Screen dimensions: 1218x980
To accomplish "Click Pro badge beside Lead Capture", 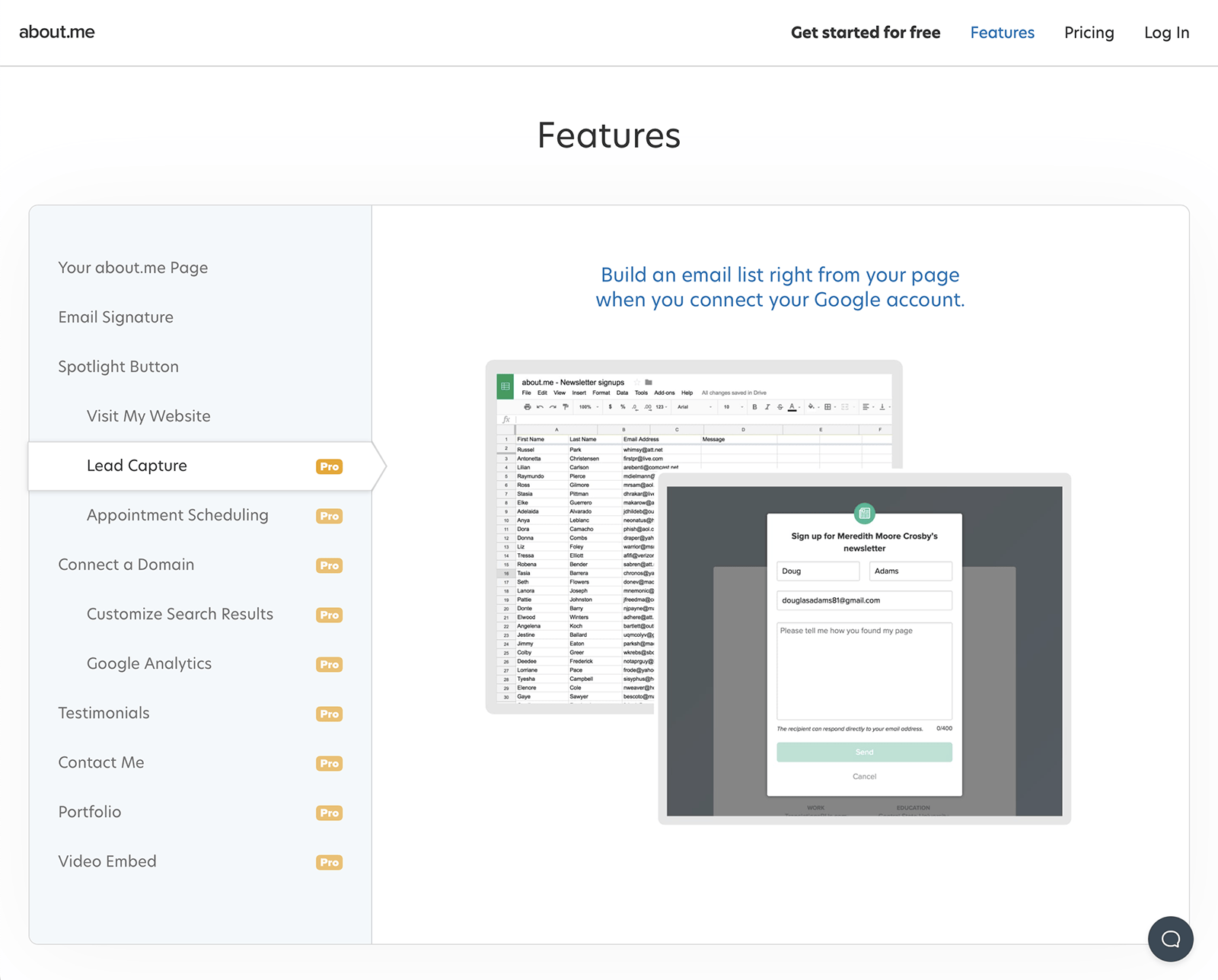I will [x=330, y=466].
